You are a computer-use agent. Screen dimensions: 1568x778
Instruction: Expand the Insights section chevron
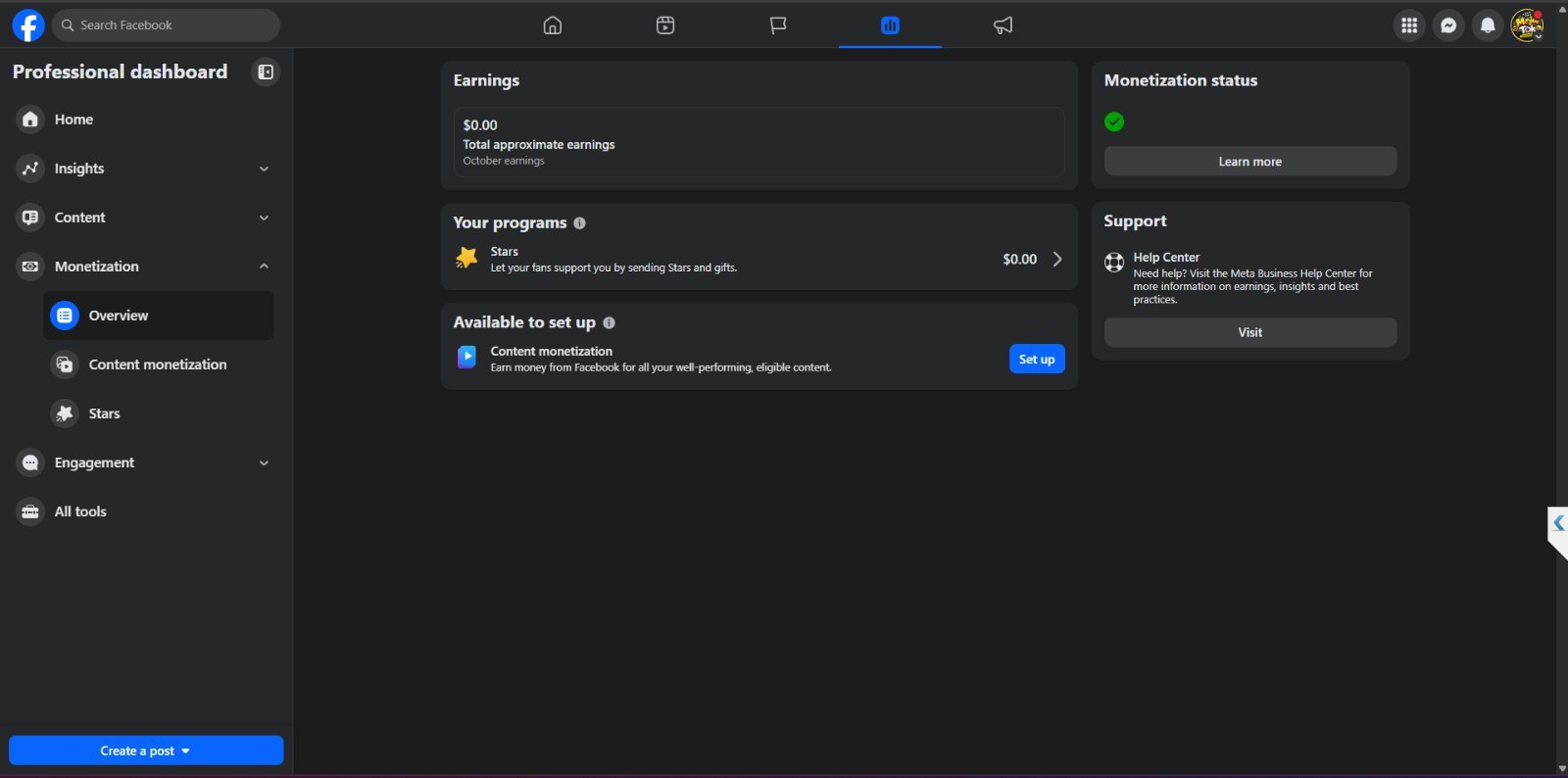pos(264,169)
